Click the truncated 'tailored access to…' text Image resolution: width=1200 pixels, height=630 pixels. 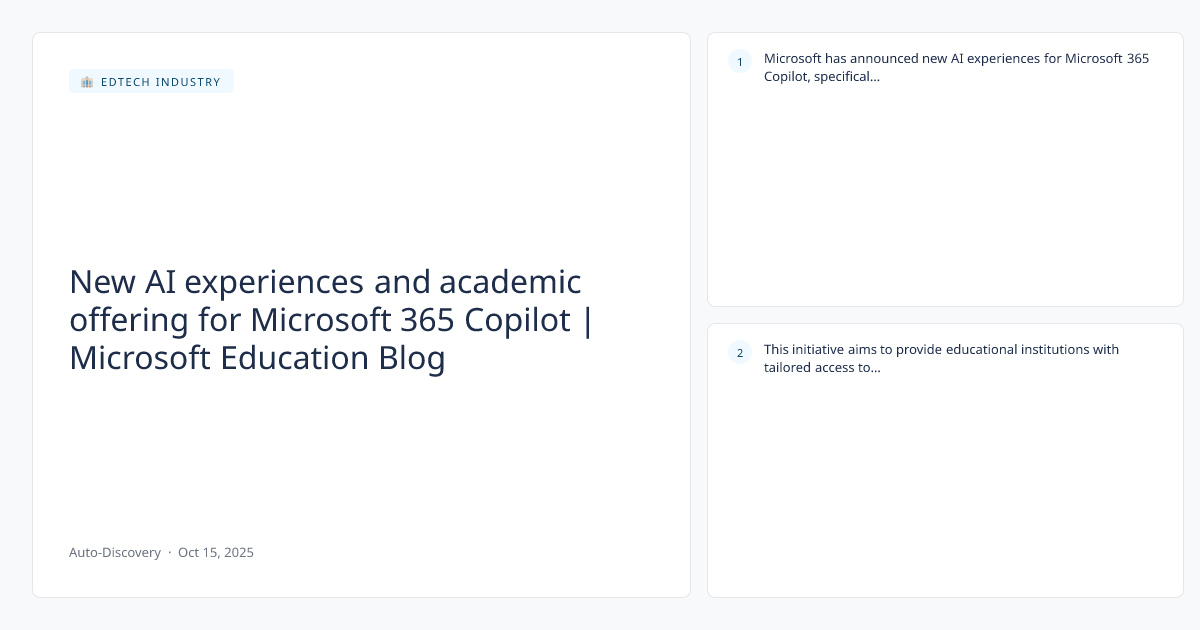tap(822, 367)
